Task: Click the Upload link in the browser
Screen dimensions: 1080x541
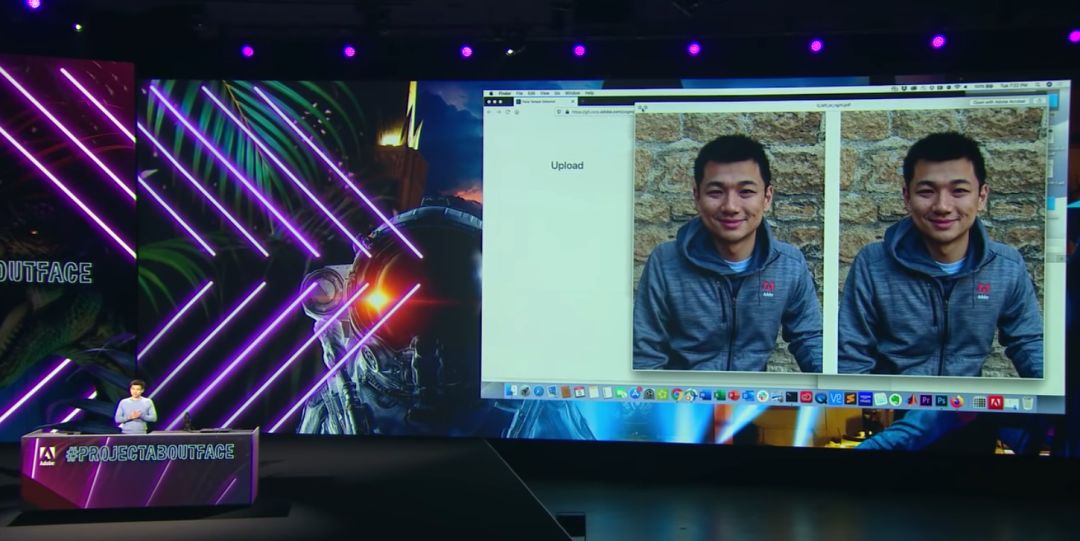Action: coord(567,165)
